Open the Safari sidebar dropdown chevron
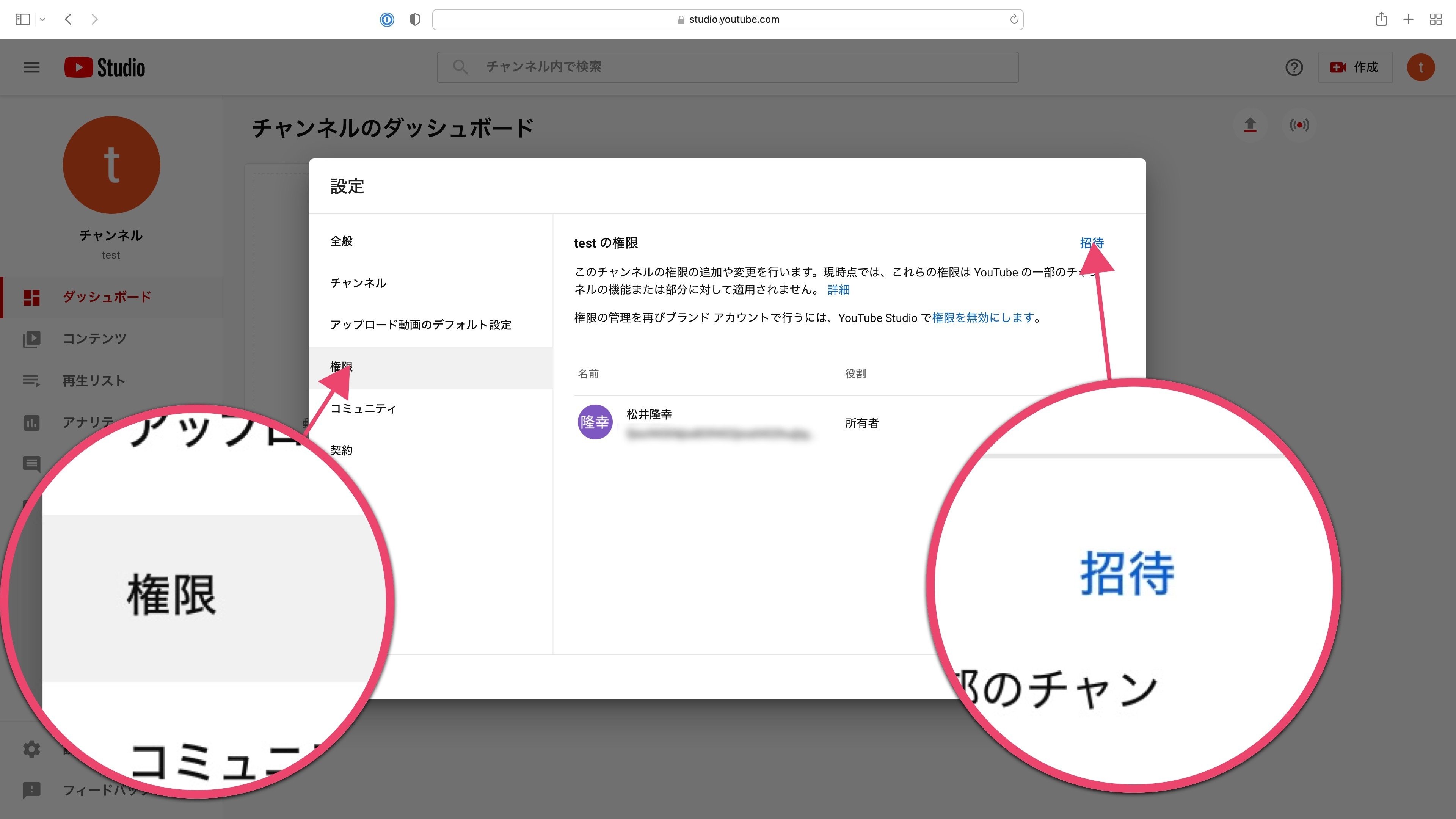 (x=42, y=19)
